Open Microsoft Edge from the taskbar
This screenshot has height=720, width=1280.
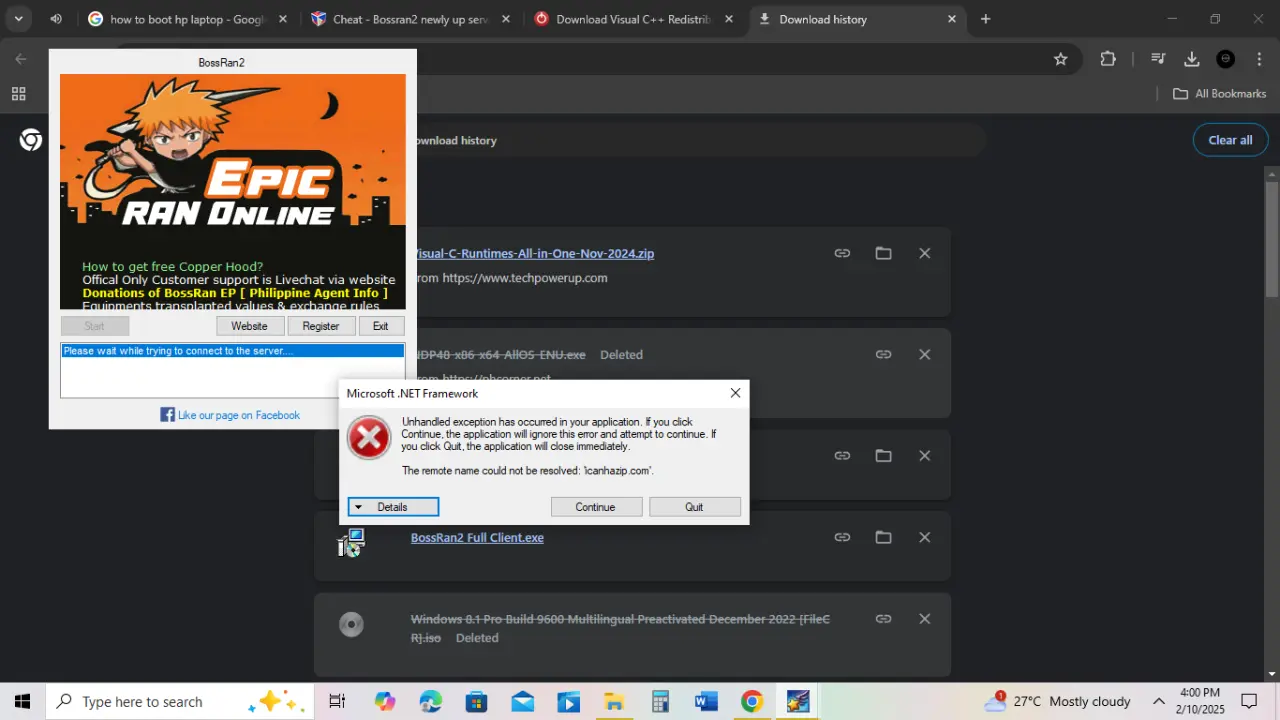click(431, 701)
